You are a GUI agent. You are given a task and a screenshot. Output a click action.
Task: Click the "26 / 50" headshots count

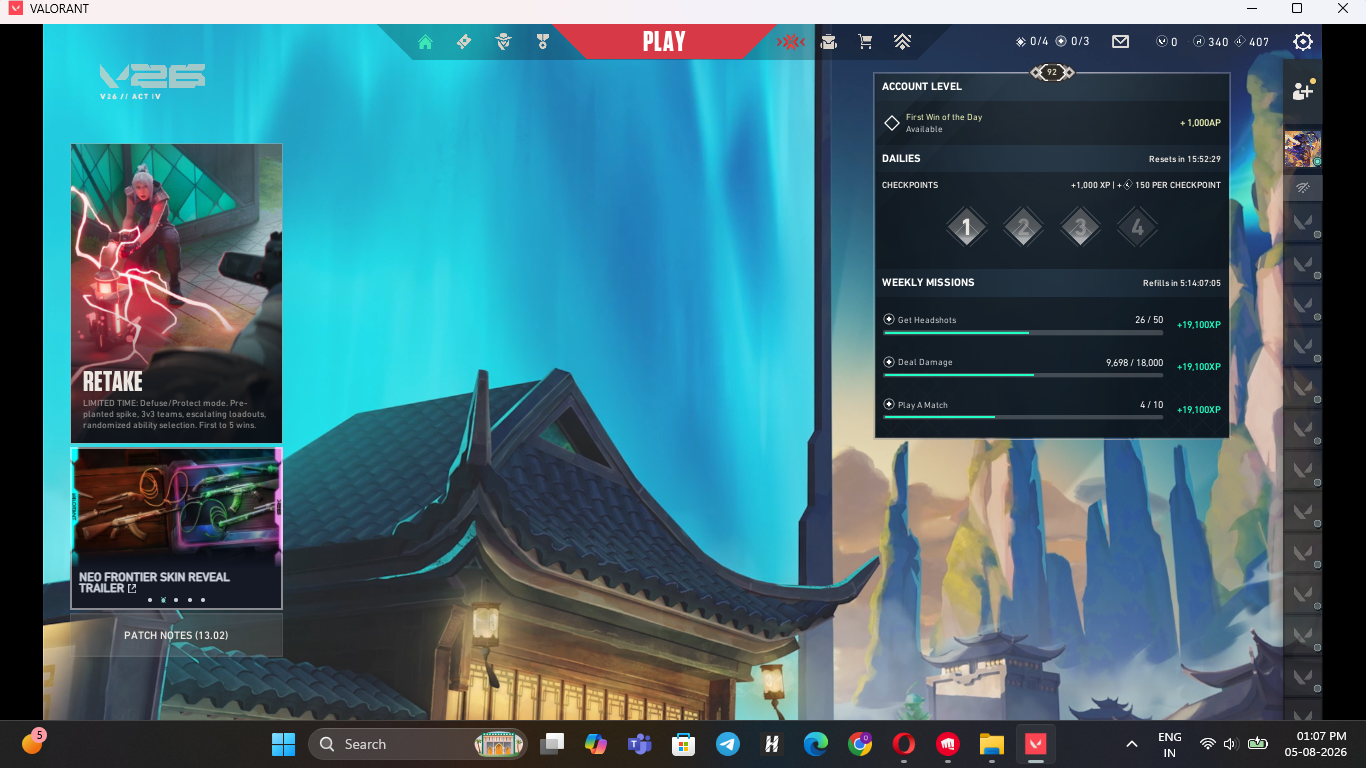pyautogui.click(x=1149, y=320)
